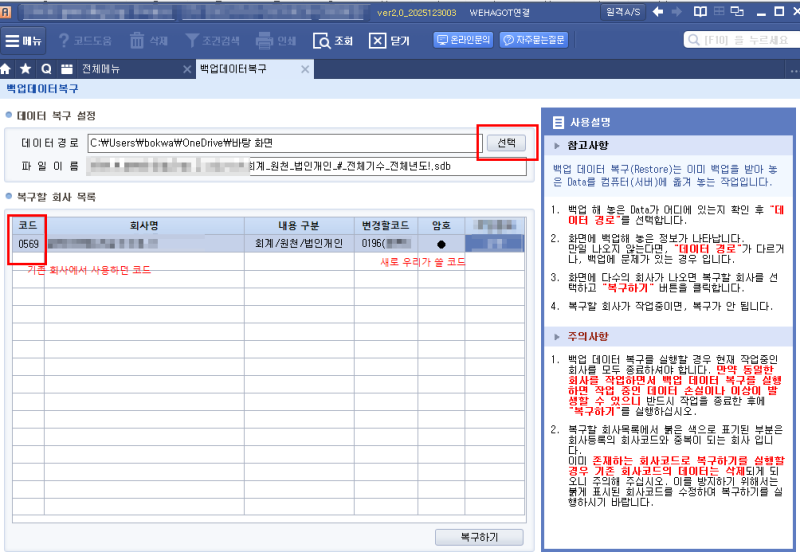Click the 사용설명 panel header icon
Screen dimensions: 800x552
pos(559,122)
